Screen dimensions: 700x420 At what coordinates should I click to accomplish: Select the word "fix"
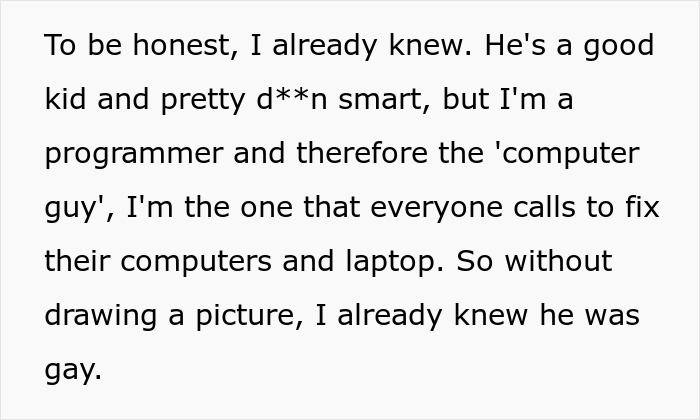point(642,207)
